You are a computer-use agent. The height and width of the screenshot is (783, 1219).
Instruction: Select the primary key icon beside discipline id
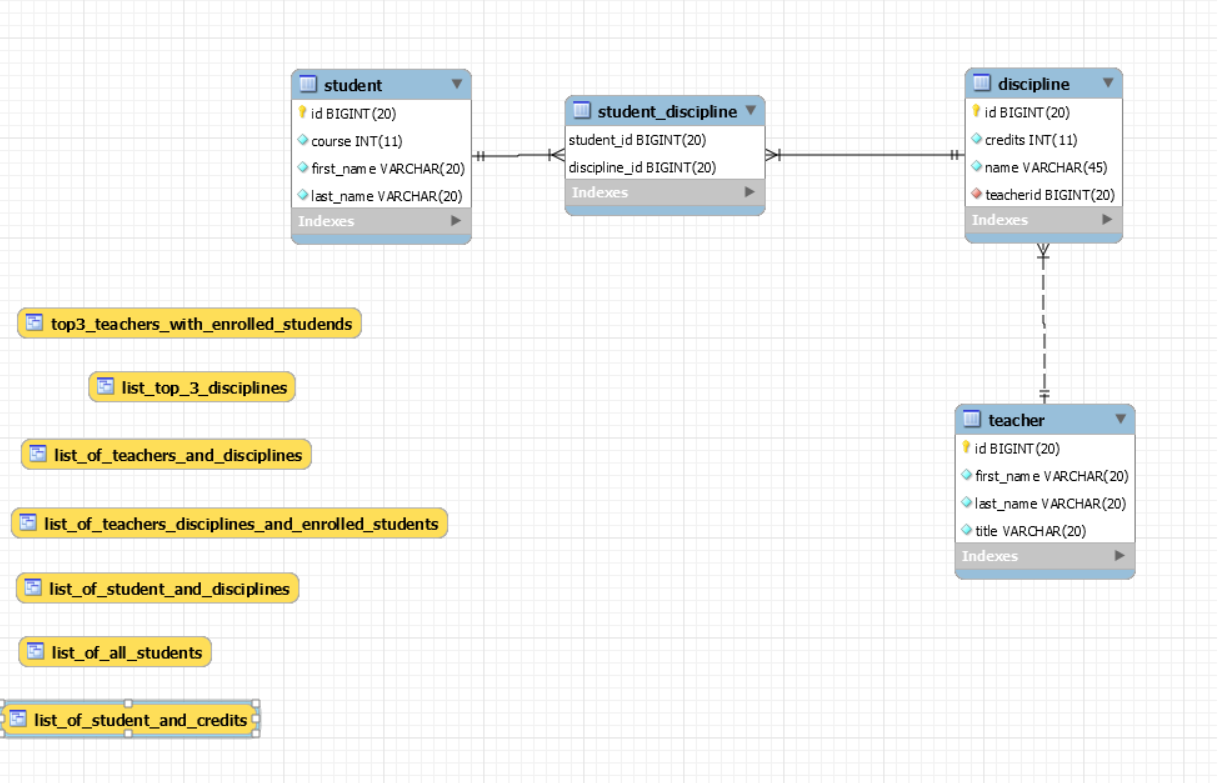976,112
